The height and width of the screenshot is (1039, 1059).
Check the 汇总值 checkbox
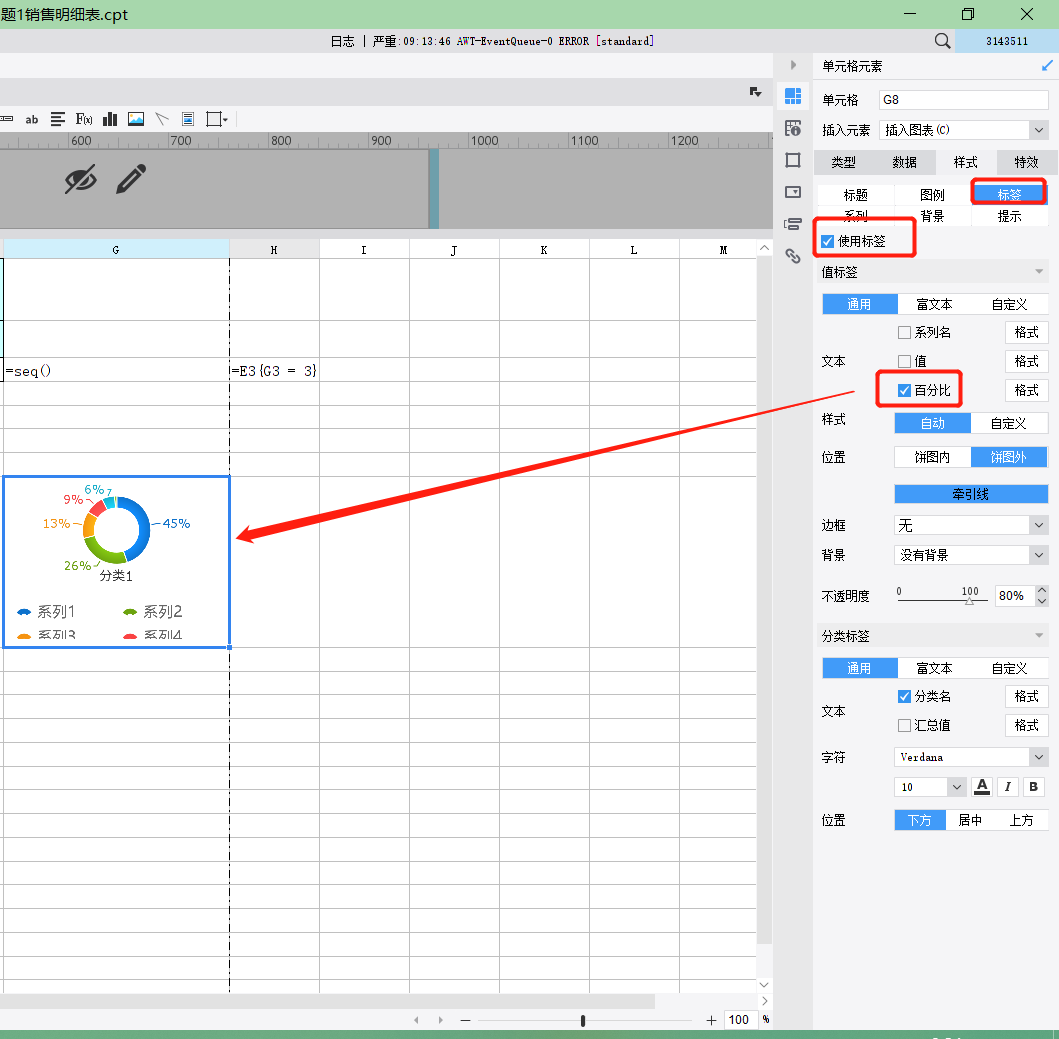click(904, 726)
